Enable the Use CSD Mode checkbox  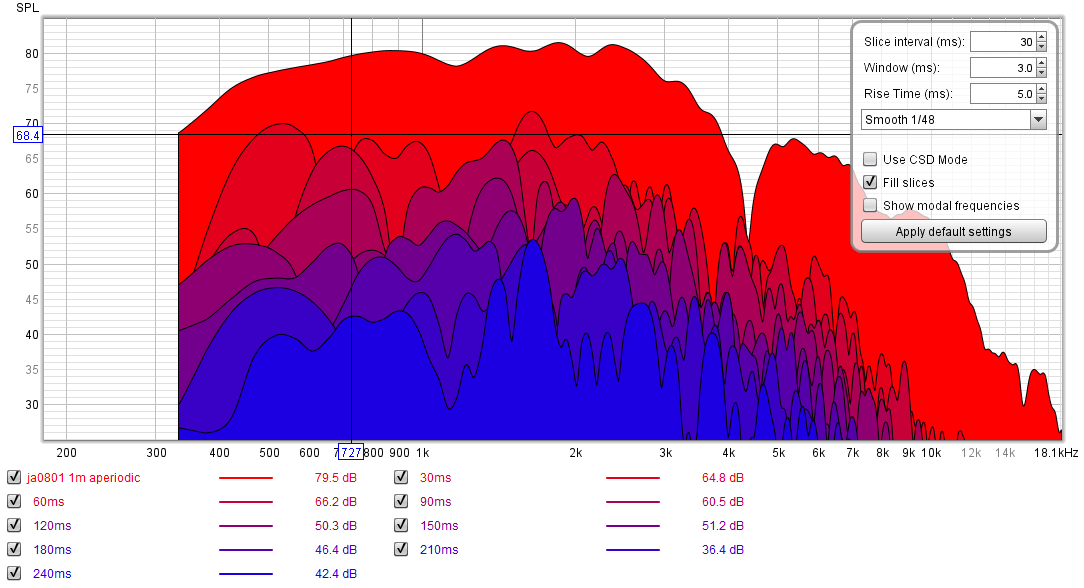coord(870,159)
